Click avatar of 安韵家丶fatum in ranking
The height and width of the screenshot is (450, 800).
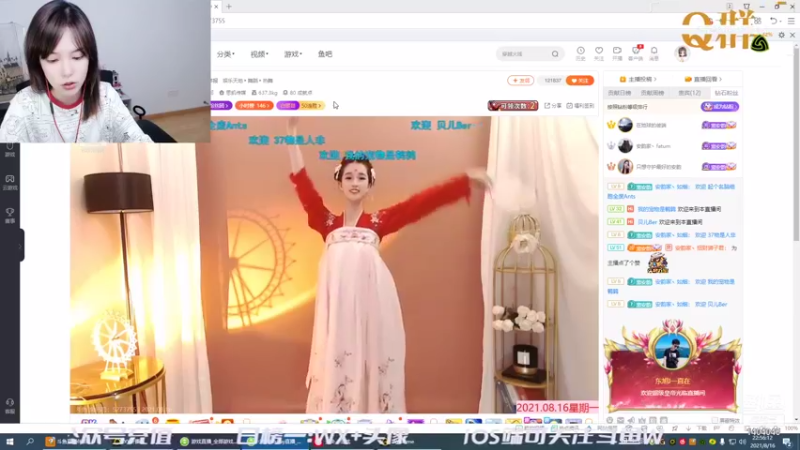[625, 146]
